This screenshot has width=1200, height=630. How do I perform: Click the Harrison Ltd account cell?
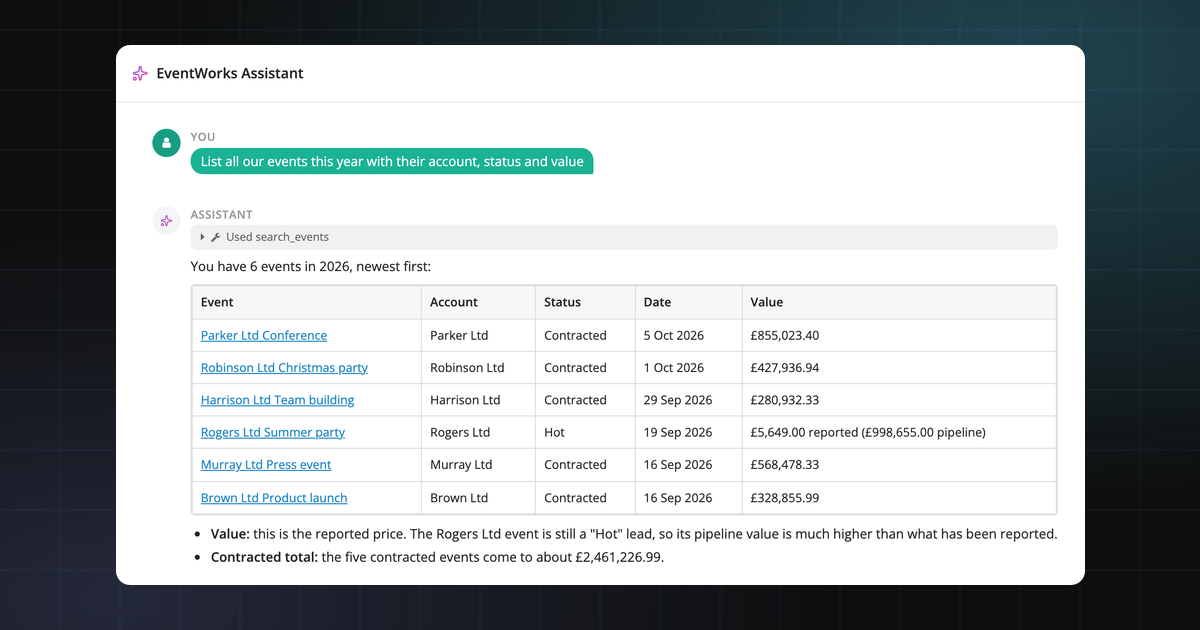[x=479, y=400]
